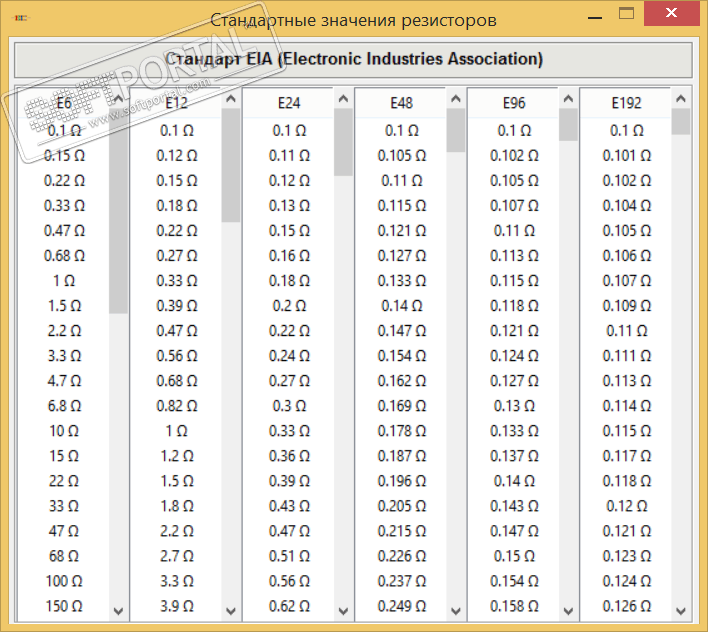Click the Стандарт EIA header button
The height and width of the screenshot is (632, 708).
(353, 60)
